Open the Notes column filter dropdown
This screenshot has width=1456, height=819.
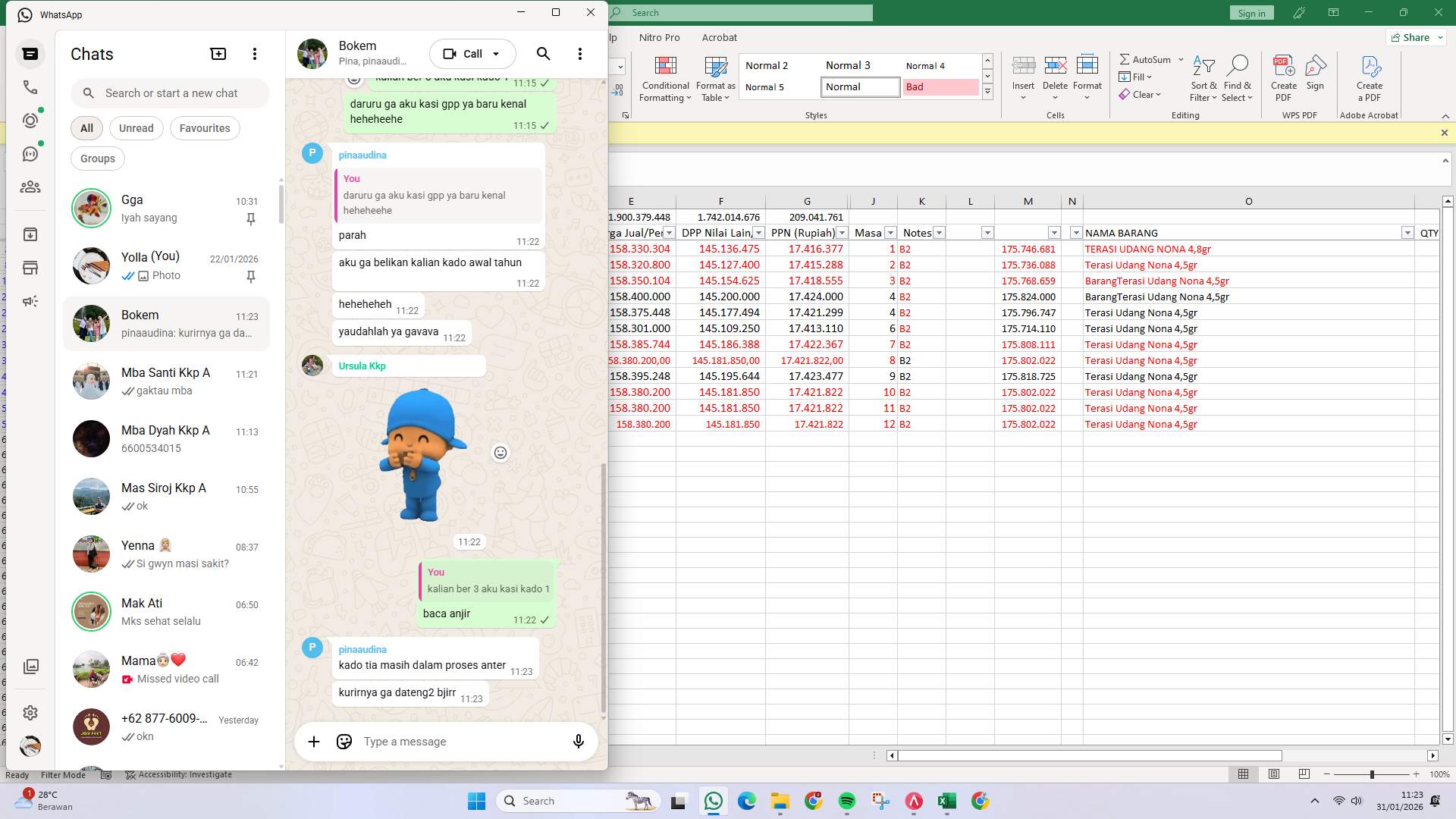coord(939,233)
